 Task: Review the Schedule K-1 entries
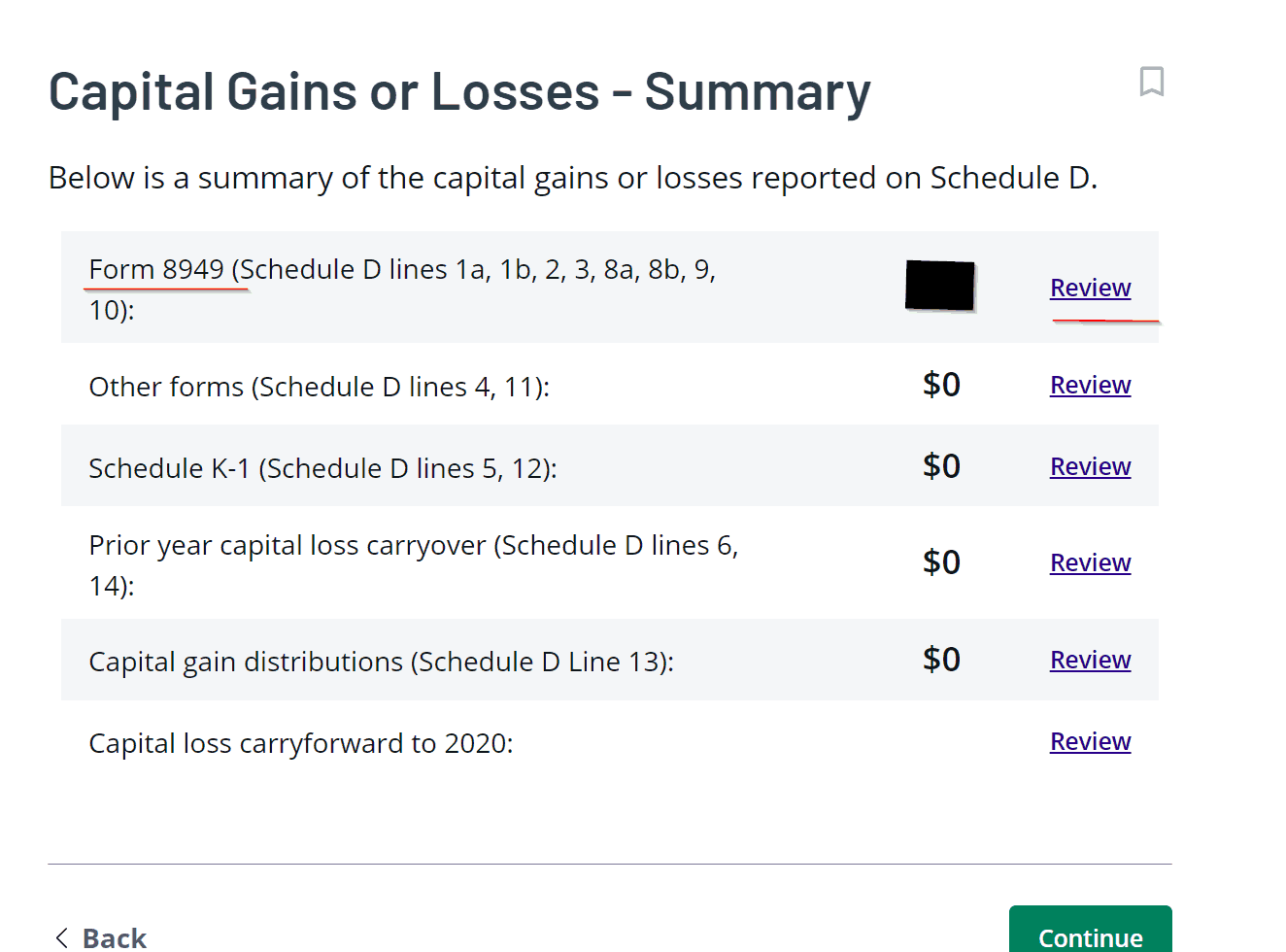[x=1090, y=466]
